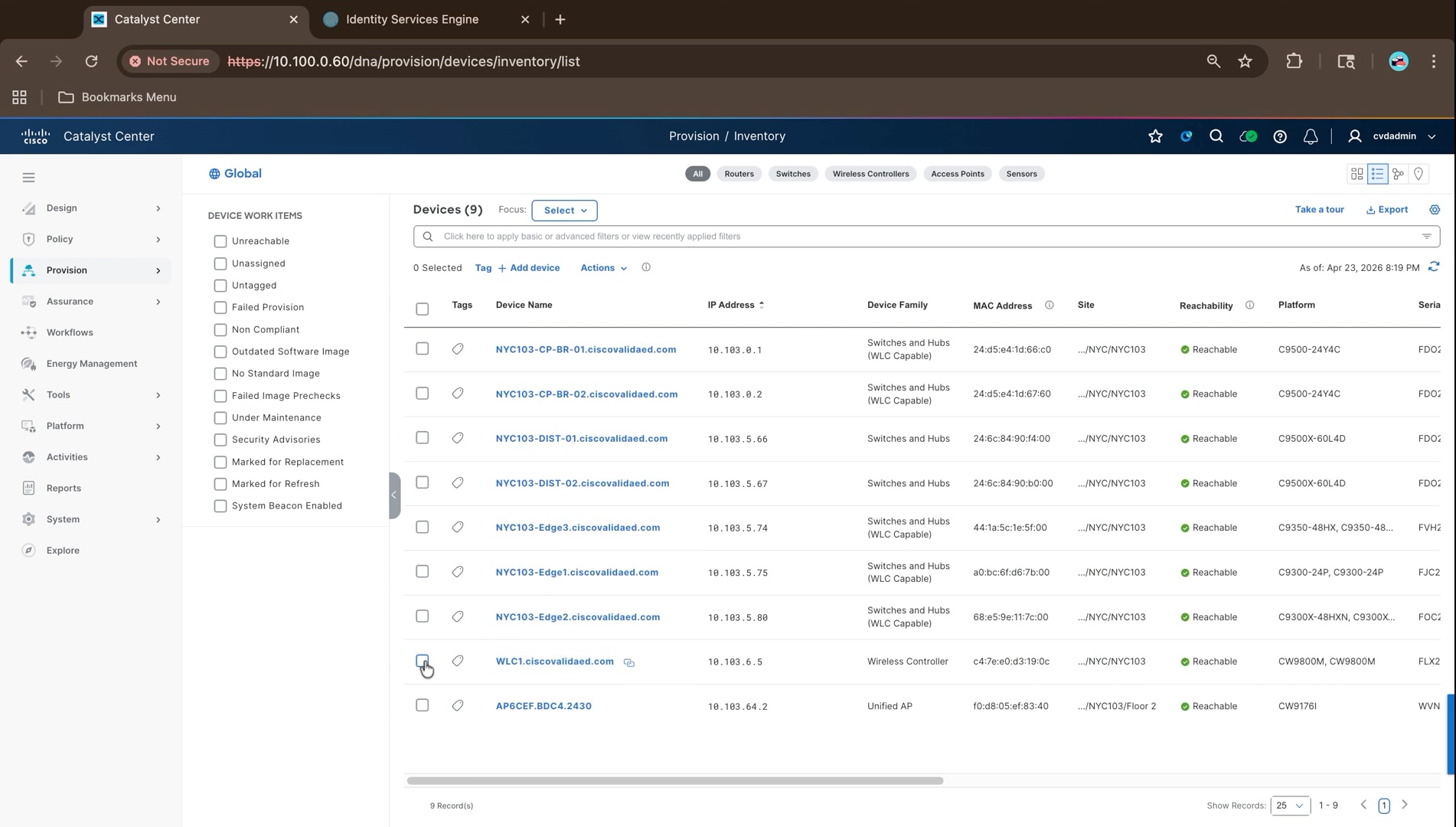Open the Show Records 25 dropdown
Image resolution: width=1456 pixels, height=827 pixels.
tap(1290, 806)
